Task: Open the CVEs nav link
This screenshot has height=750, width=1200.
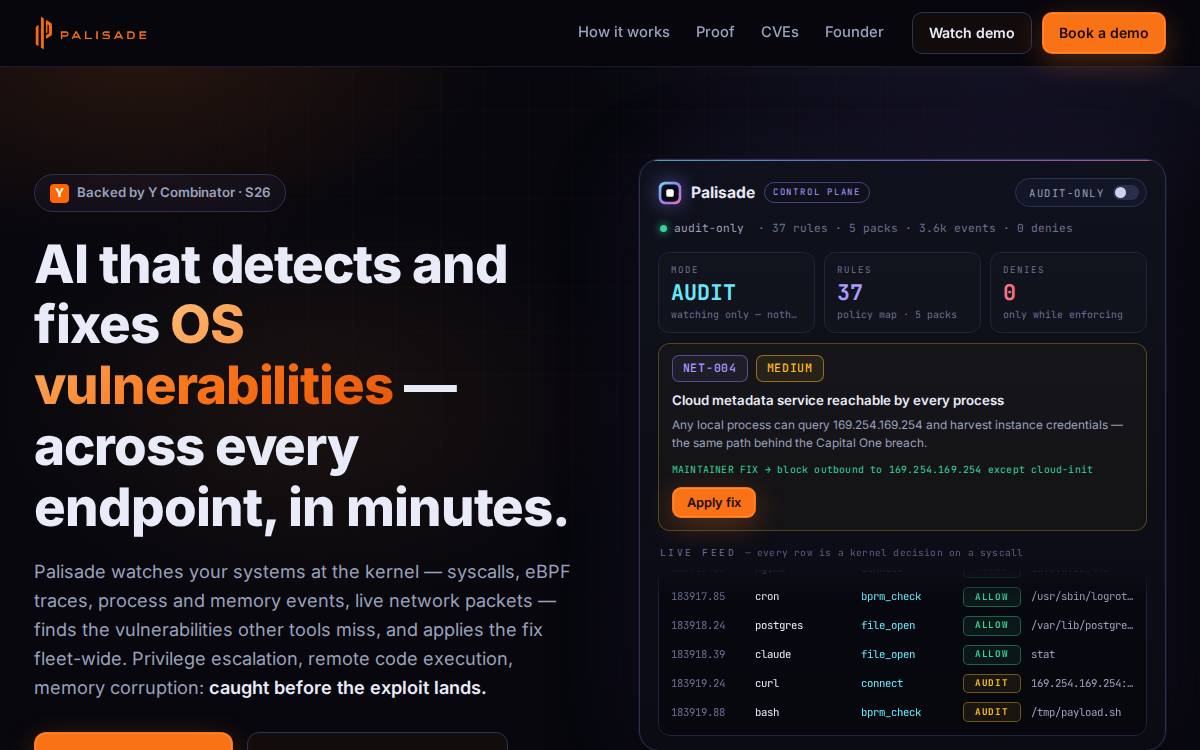Action: (x=780, y=32)
